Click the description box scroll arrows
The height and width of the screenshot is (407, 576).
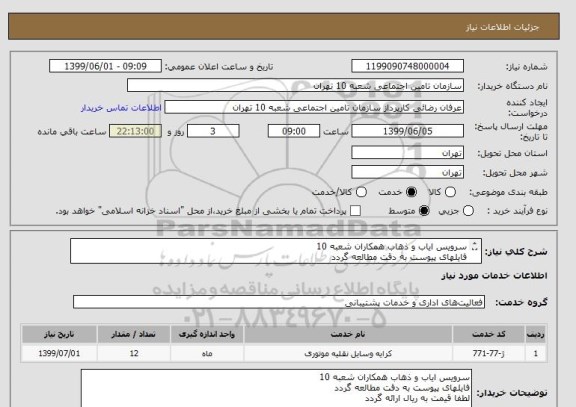tap(475, 246)
